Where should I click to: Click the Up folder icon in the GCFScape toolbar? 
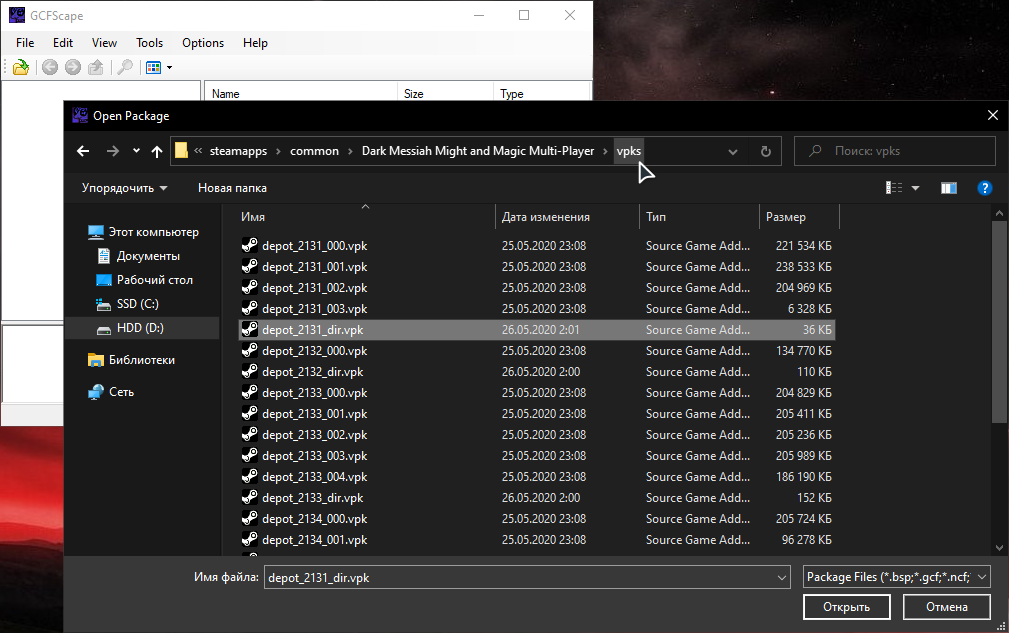click(96, 67)
